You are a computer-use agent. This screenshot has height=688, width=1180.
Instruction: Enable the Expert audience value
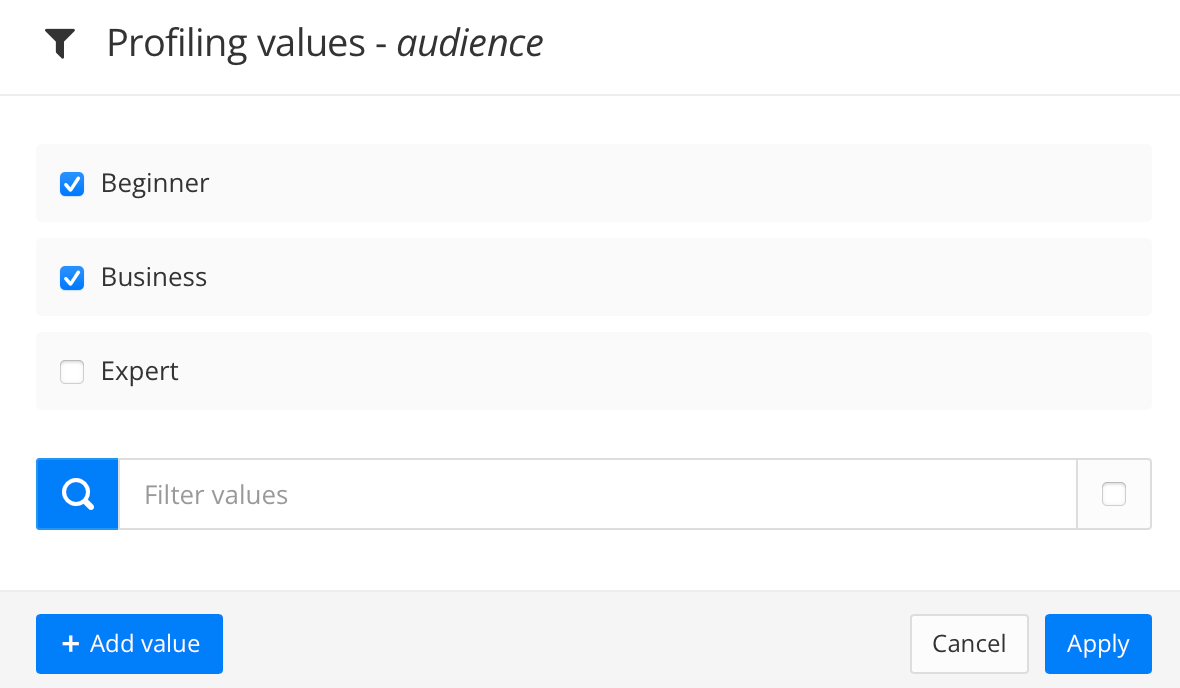coord(72,371)
